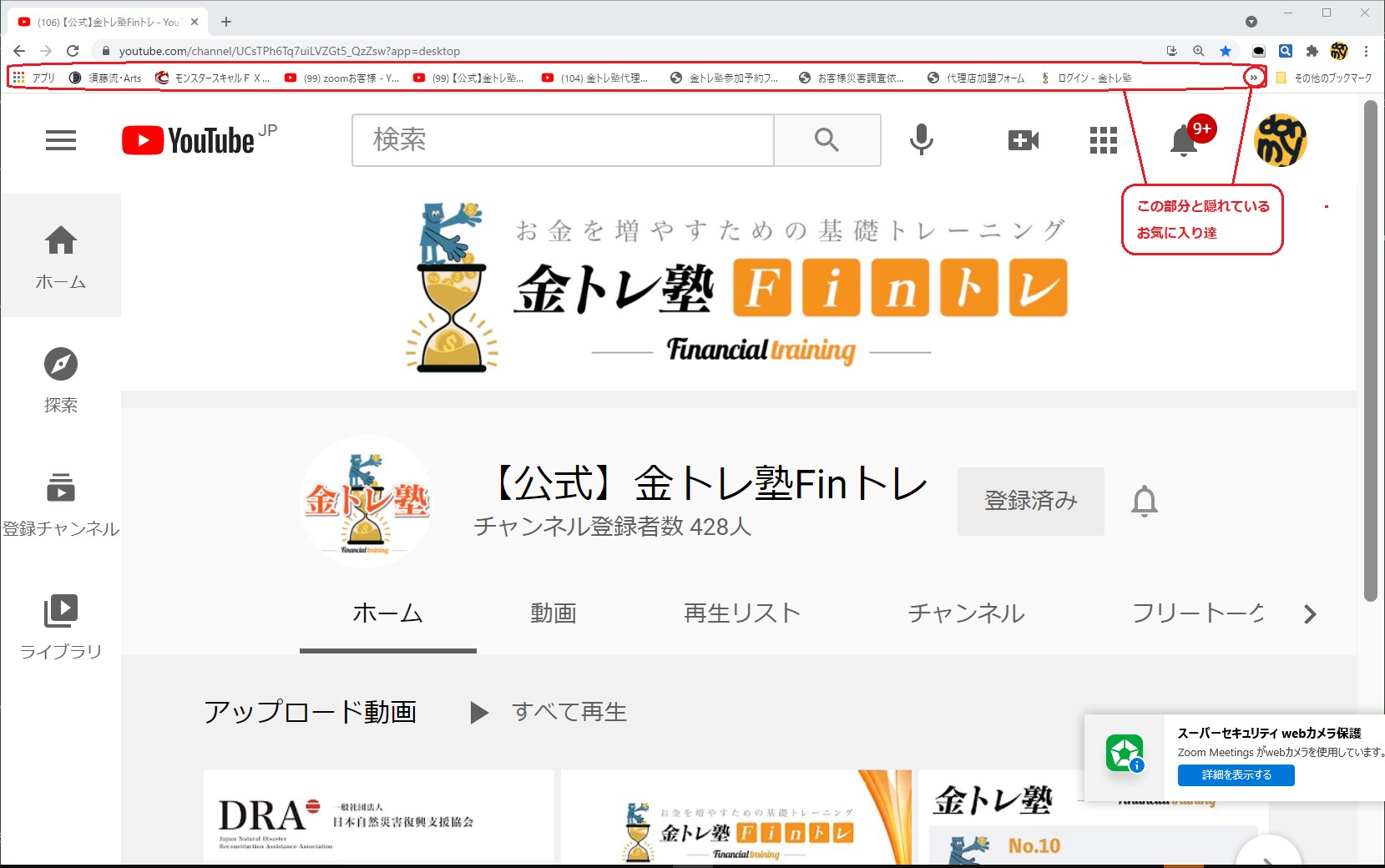Open Explore (探索) in the sidebar
The width and height of the screenshot is (1385, 868).
click(61, 381)
